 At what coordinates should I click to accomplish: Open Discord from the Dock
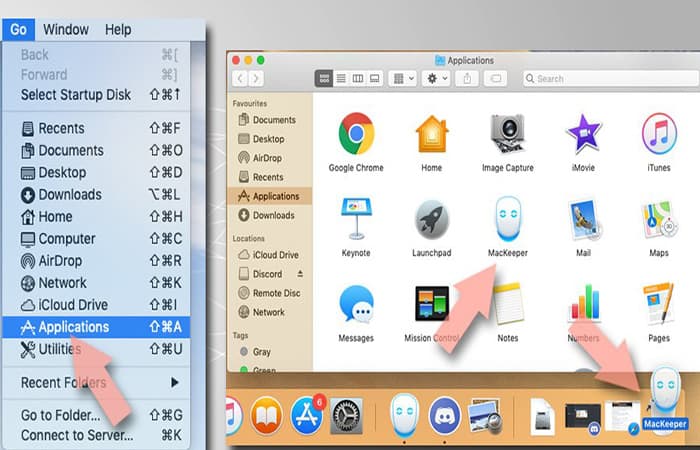pos(445,416)
